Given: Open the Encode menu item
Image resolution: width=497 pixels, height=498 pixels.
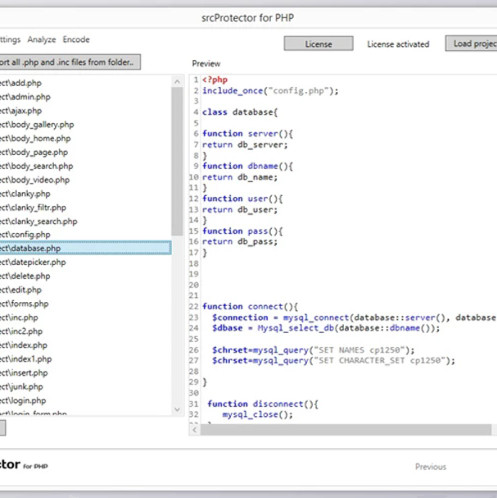Looking at the screenshot, I should point(76,40).
